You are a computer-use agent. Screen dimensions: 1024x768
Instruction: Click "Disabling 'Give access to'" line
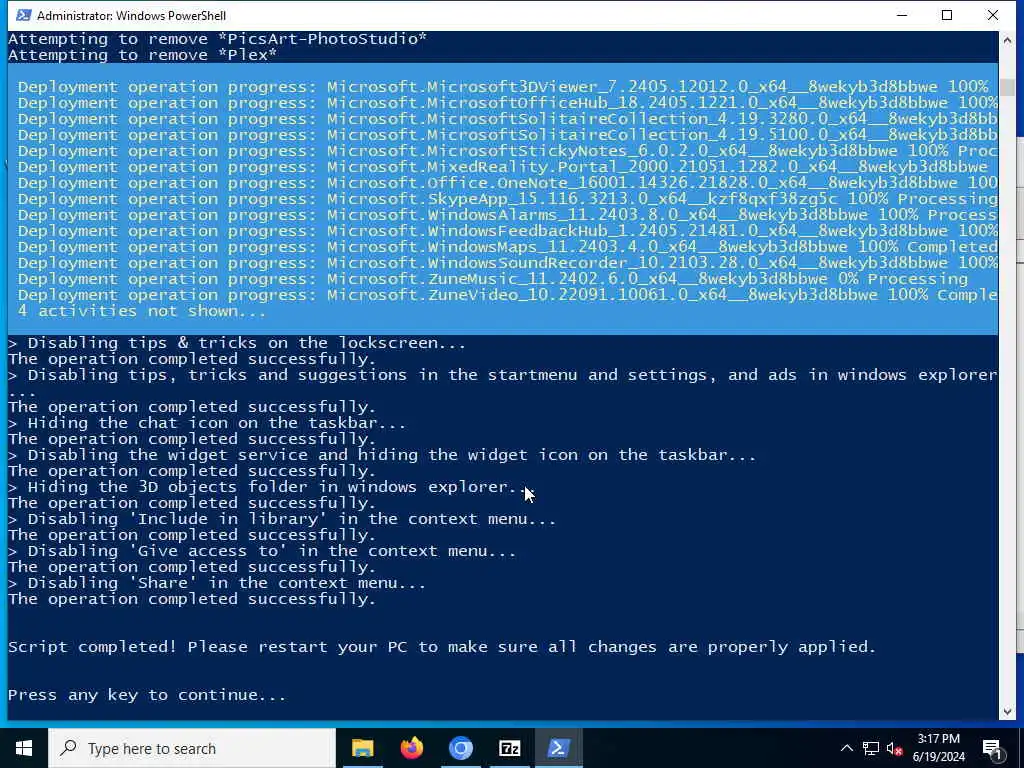[262, 551]
